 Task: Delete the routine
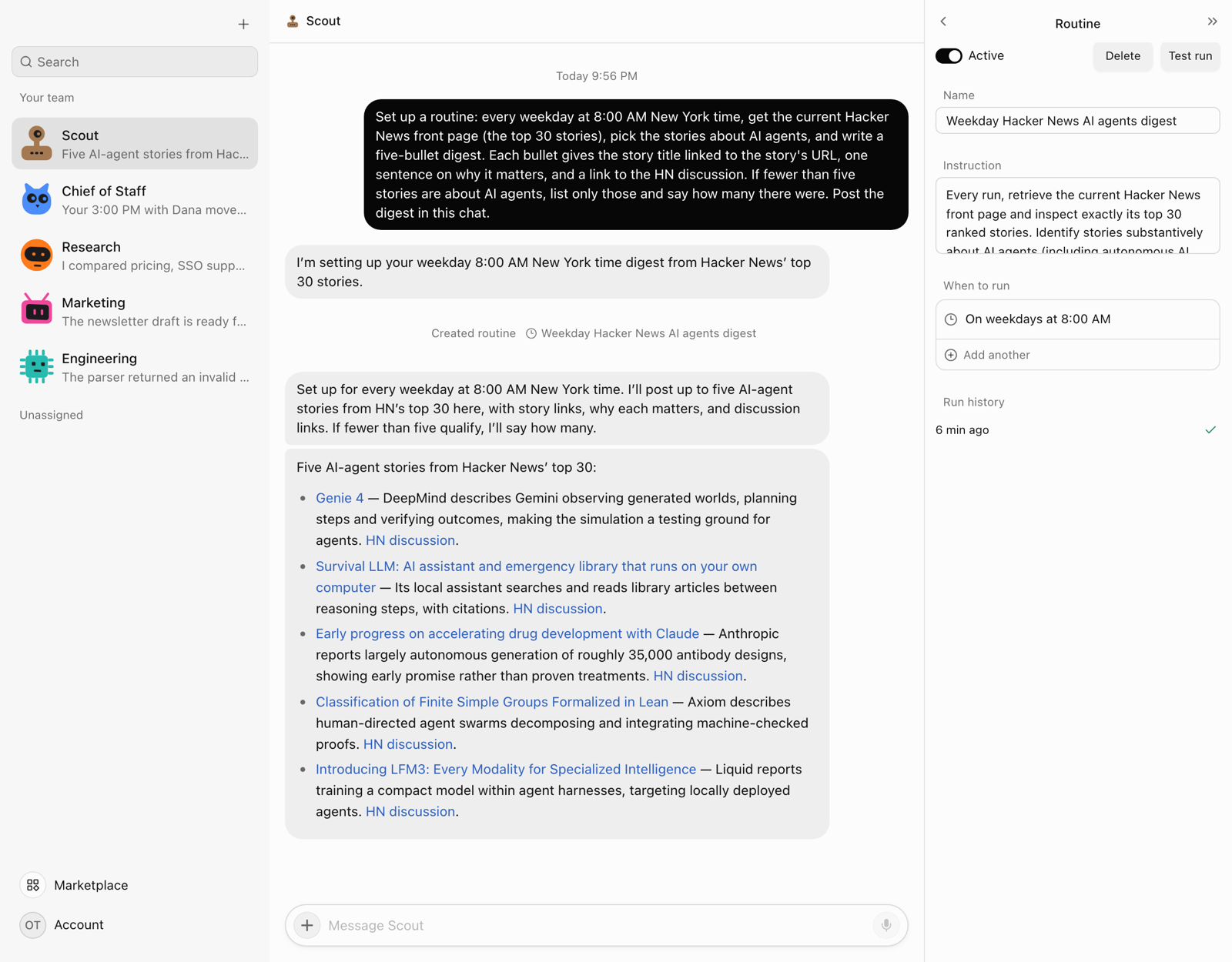click(x=1123, y=55)
